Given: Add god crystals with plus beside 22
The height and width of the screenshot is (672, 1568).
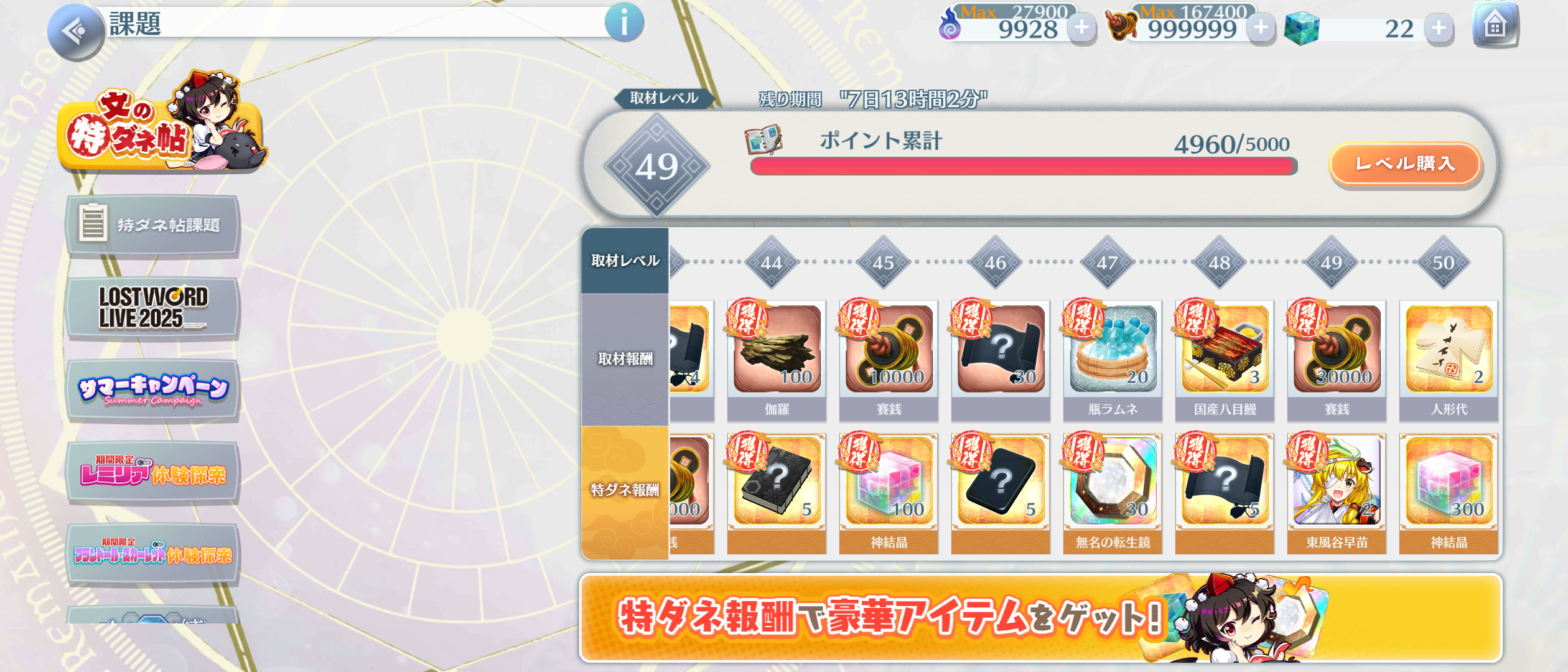Looking at the screenshot, I should tap(1439, 28).
